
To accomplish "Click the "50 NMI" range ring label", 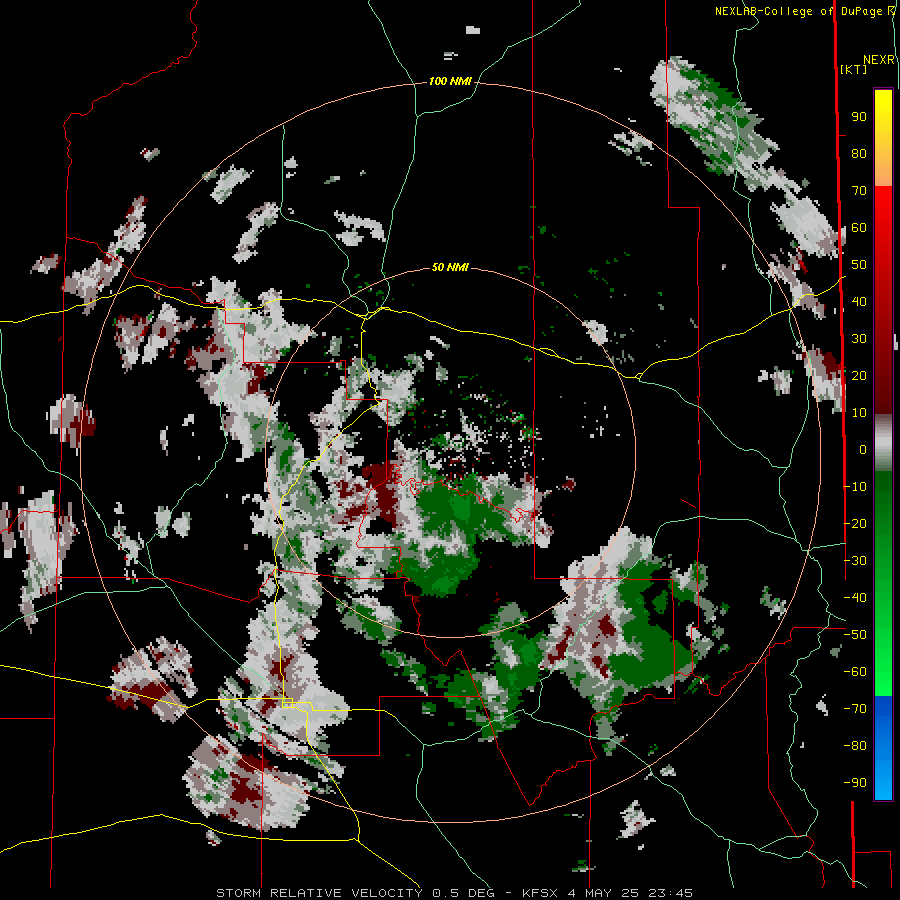I will (x=450, y=267).
